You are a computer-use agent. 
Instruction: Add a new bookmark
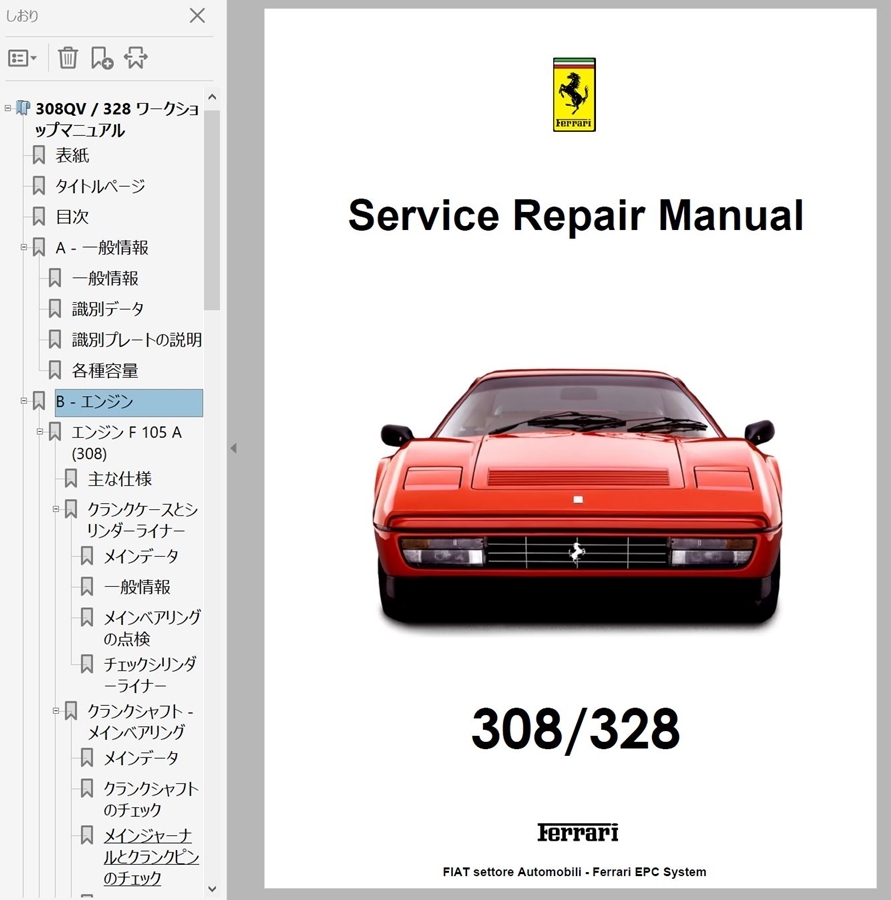point(102,58)
